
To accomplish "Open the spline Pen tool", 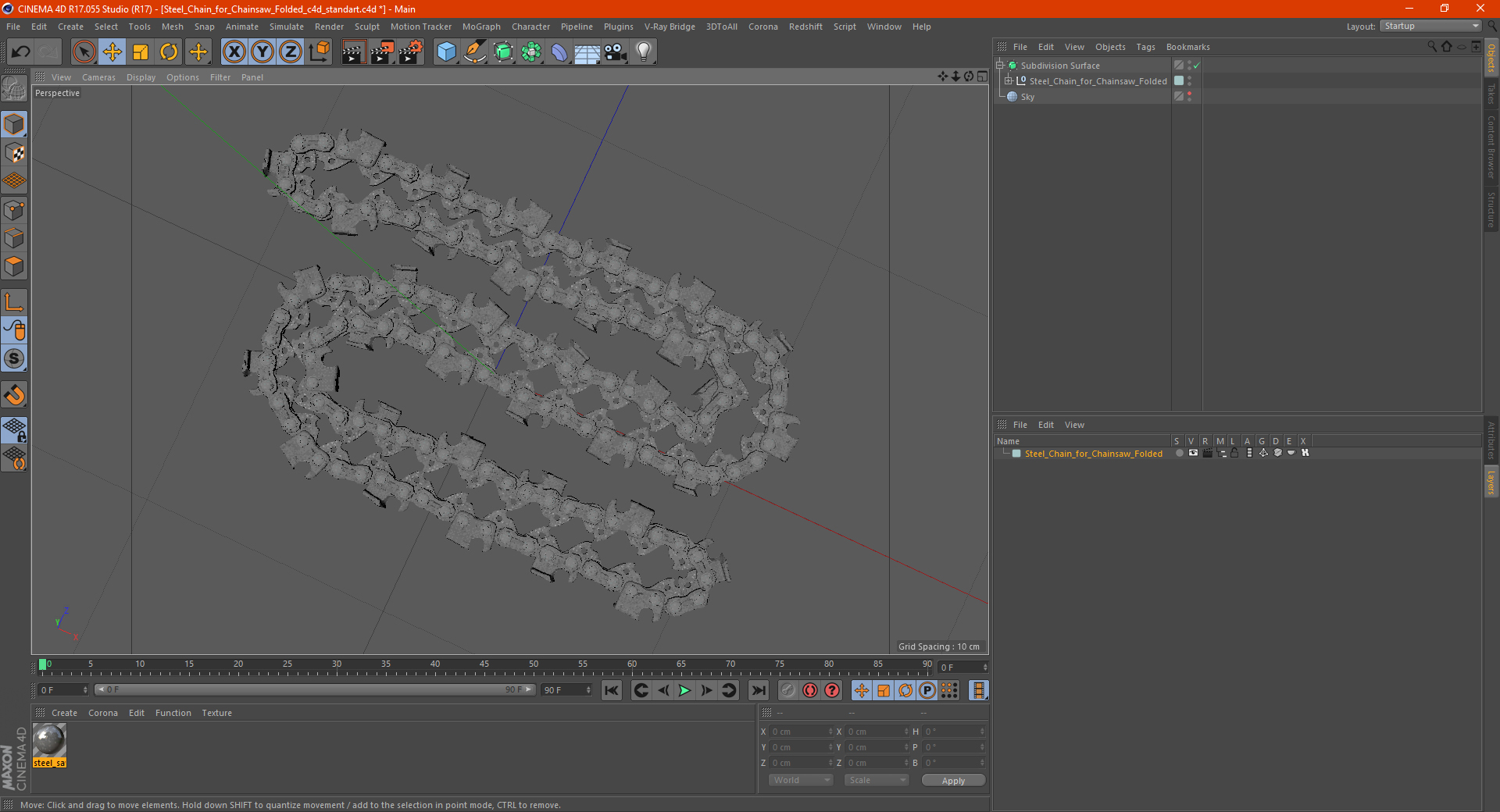I will pos(474,52).
